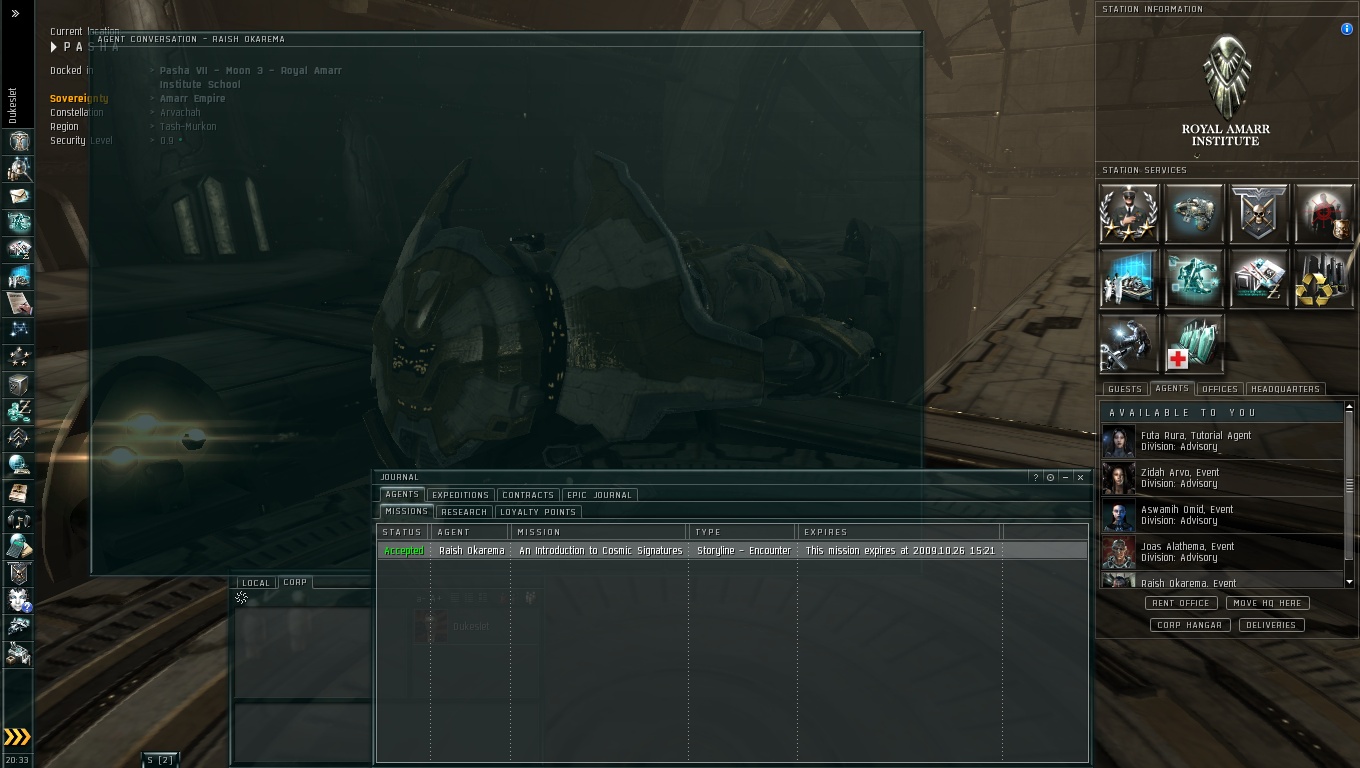Click the Journal window help question mark
The image size is (1360, 768).
(1035, 477)
